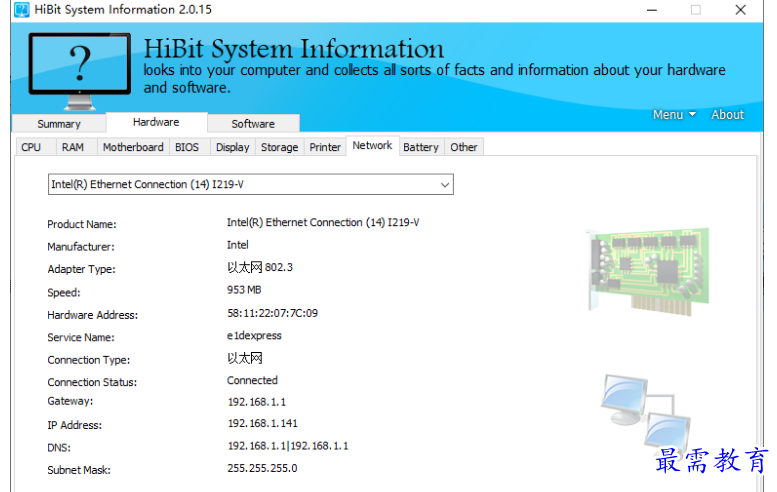The width and height of the screenshot is (777, 492).
Task: Open the CPU sub-tab
Action: (31, 147)
